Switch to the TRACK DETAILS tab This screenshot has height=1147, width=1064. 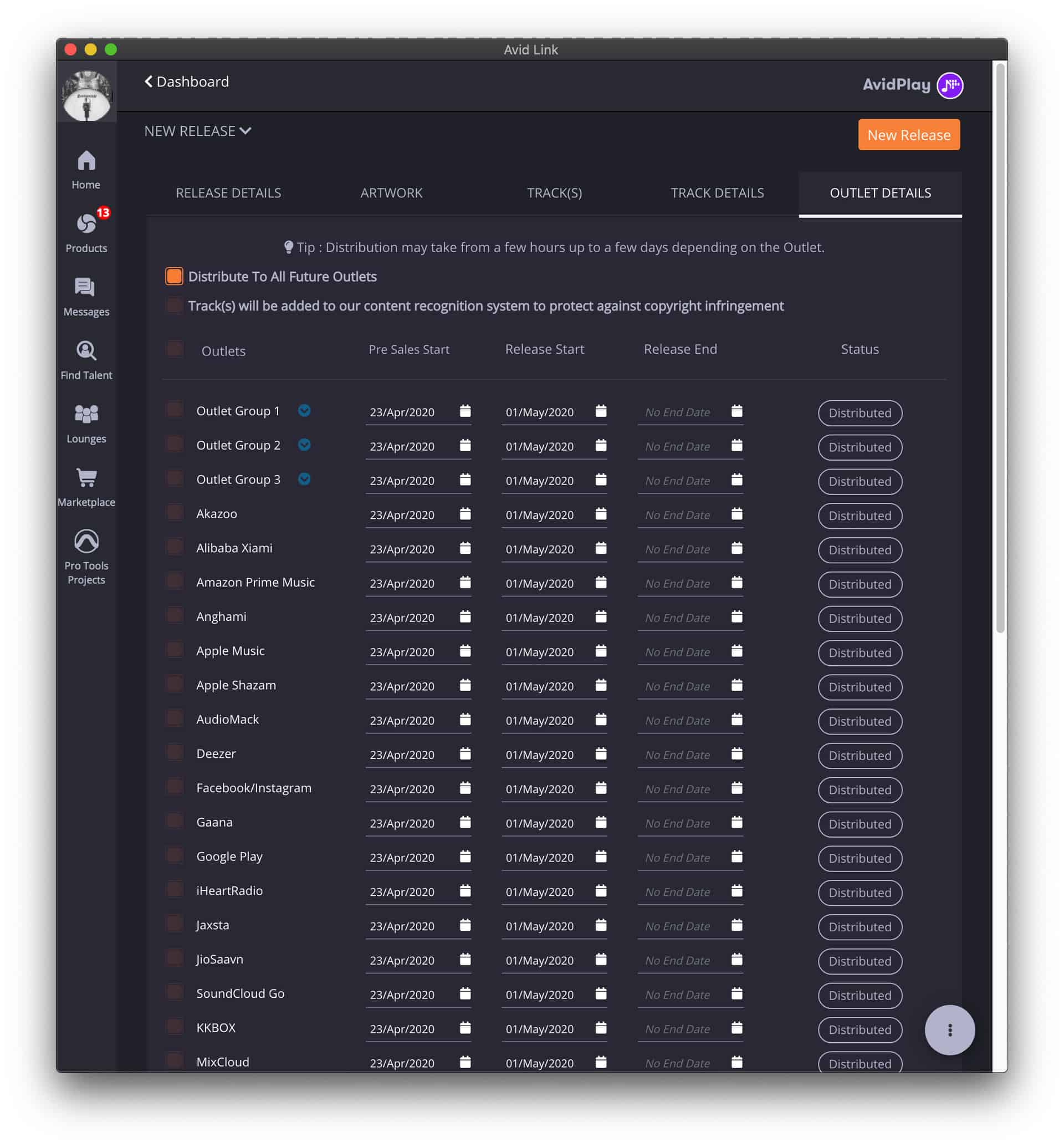coord(718,193)
